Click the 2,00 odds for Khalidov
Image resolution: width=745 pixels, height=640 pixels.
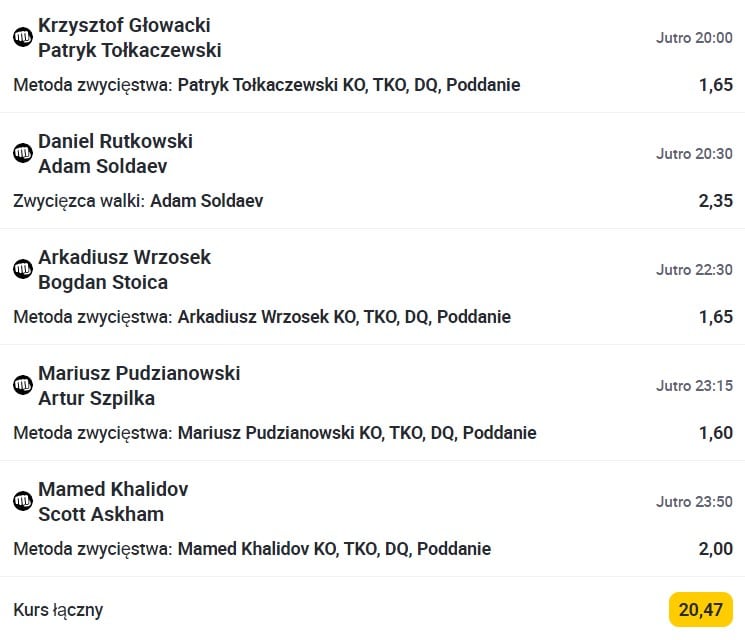pyautogui.click(x=715, y=549)
